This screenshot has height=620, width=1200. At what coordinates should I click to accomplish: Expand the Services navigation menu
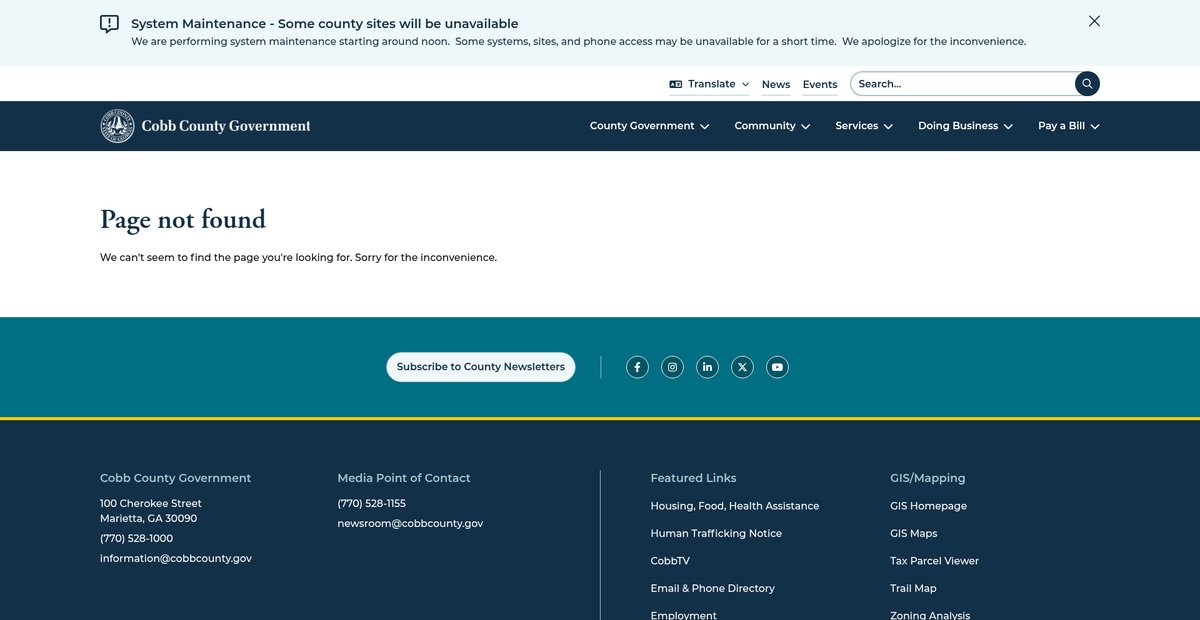coord(863,126)
